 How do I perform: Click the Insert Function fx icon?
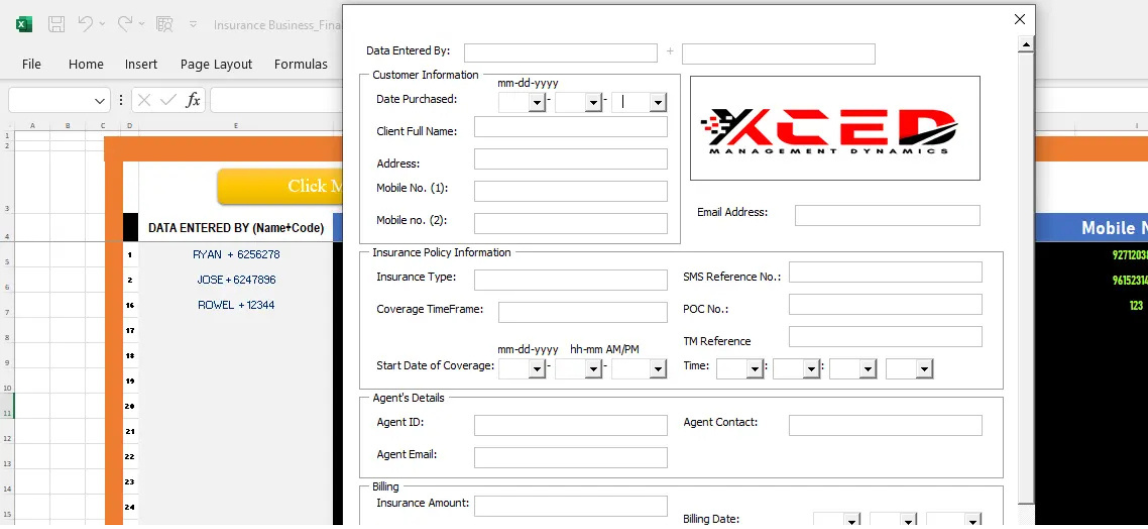pos(193,100)
